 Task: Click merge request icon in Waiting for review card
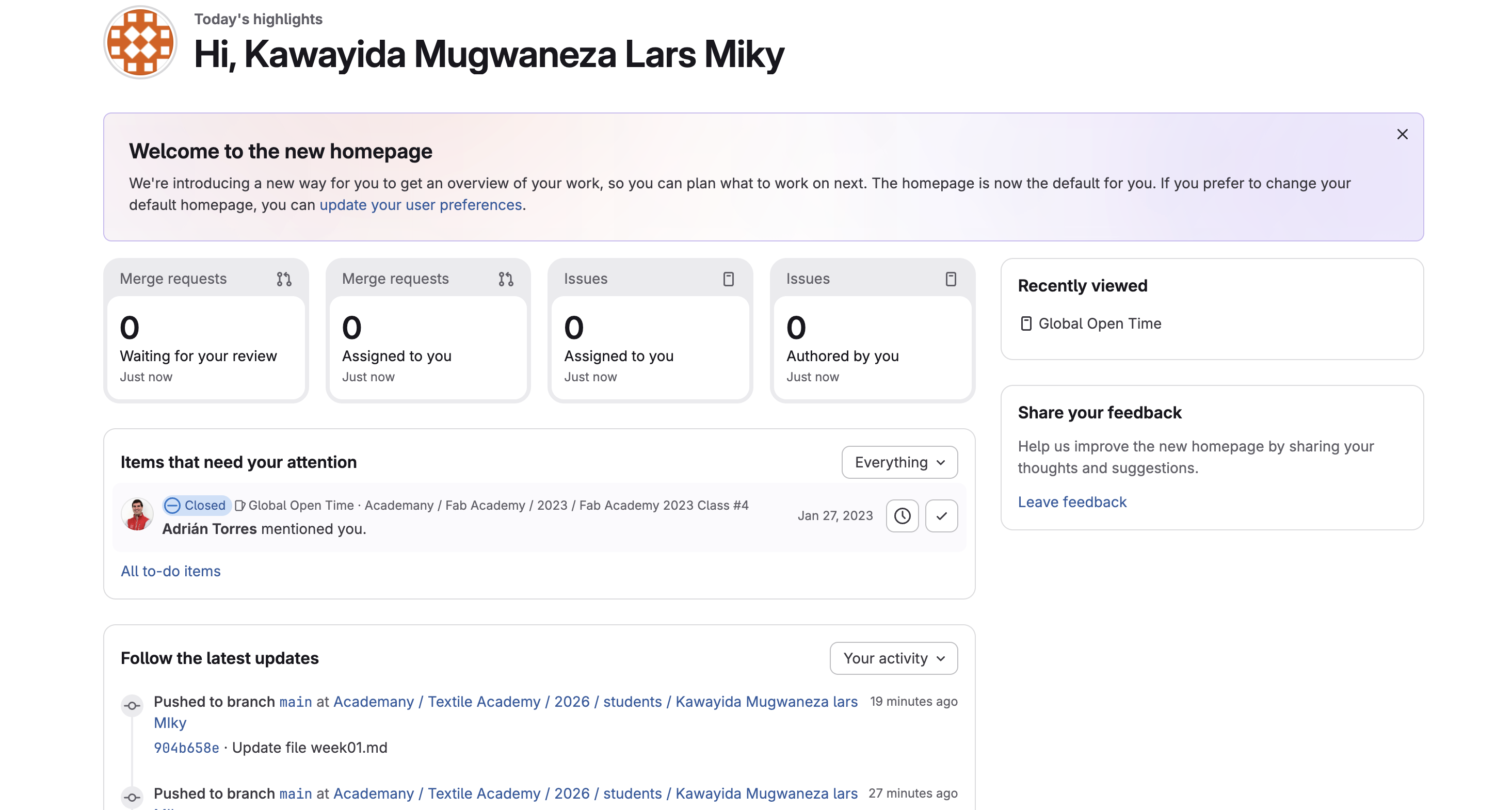tap(284, 279)
